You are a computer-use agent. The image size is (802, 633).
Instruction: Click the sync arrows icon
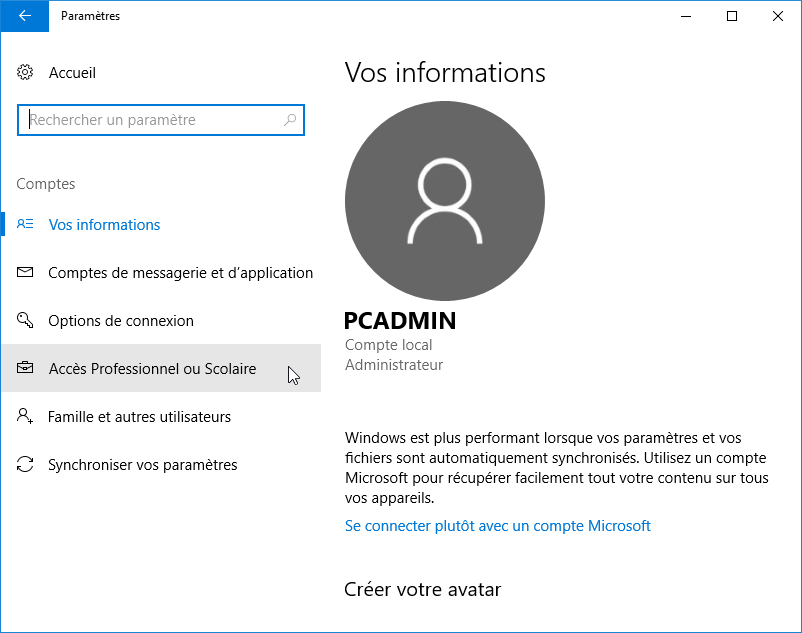point(25,464)
